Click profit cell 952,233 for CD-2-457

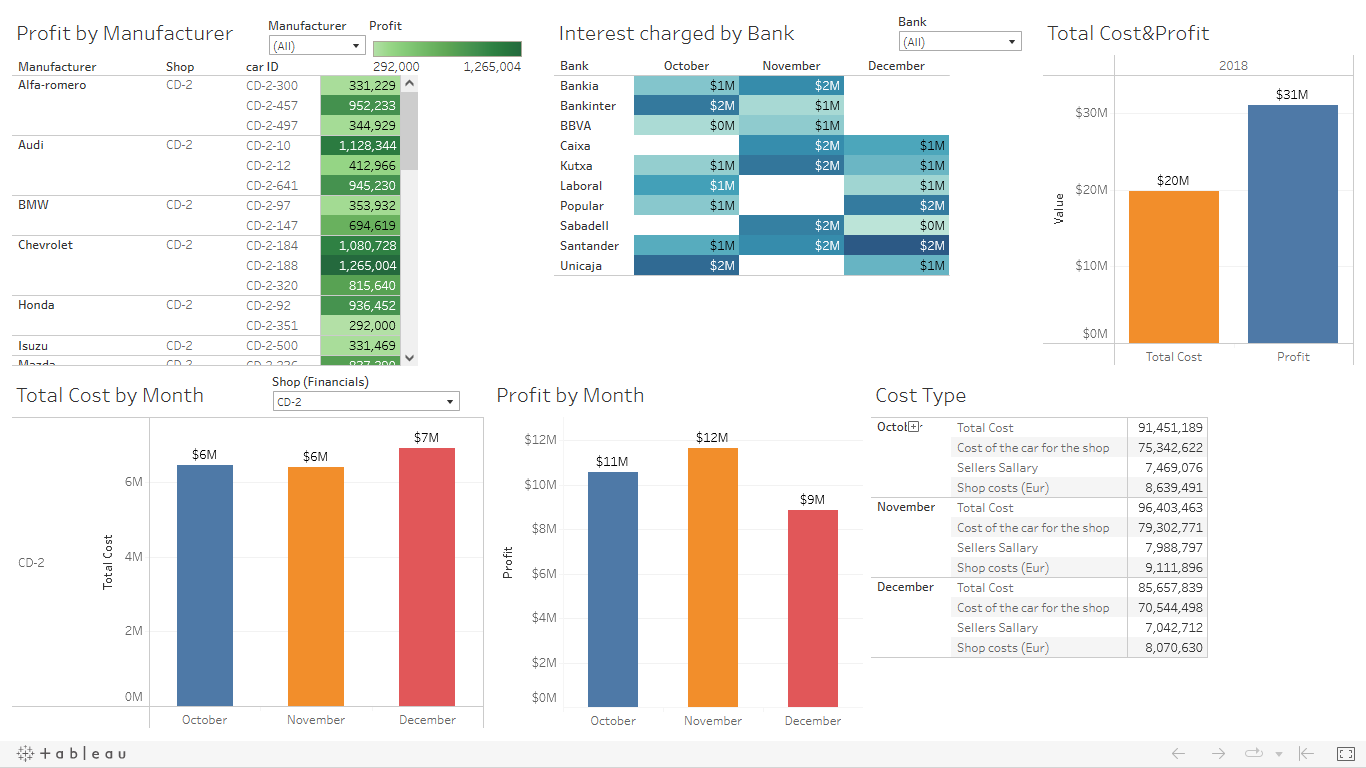[x=360, y=106]
